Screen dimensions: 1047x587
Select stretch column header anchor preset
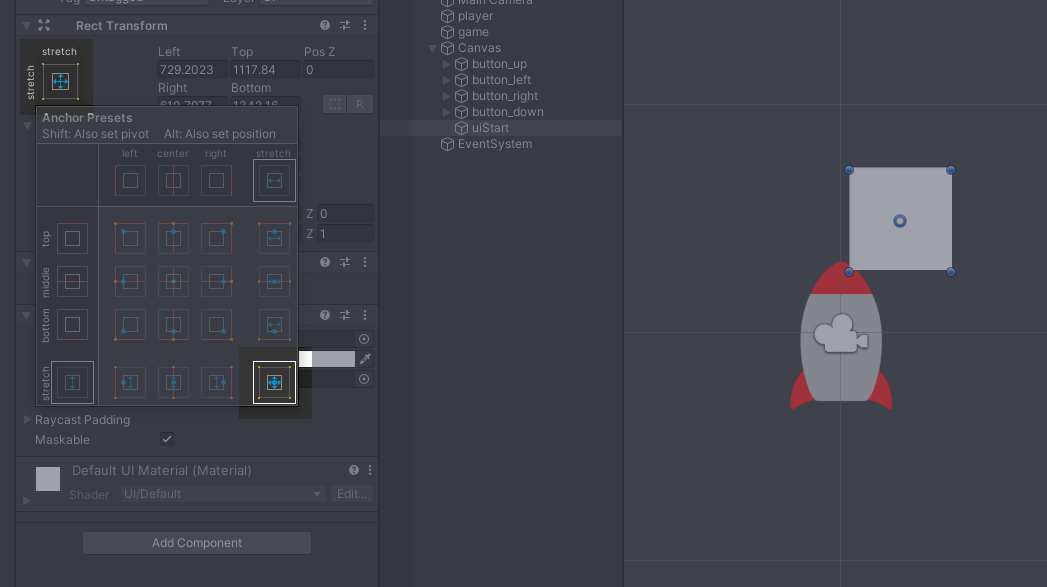point(274,180)
